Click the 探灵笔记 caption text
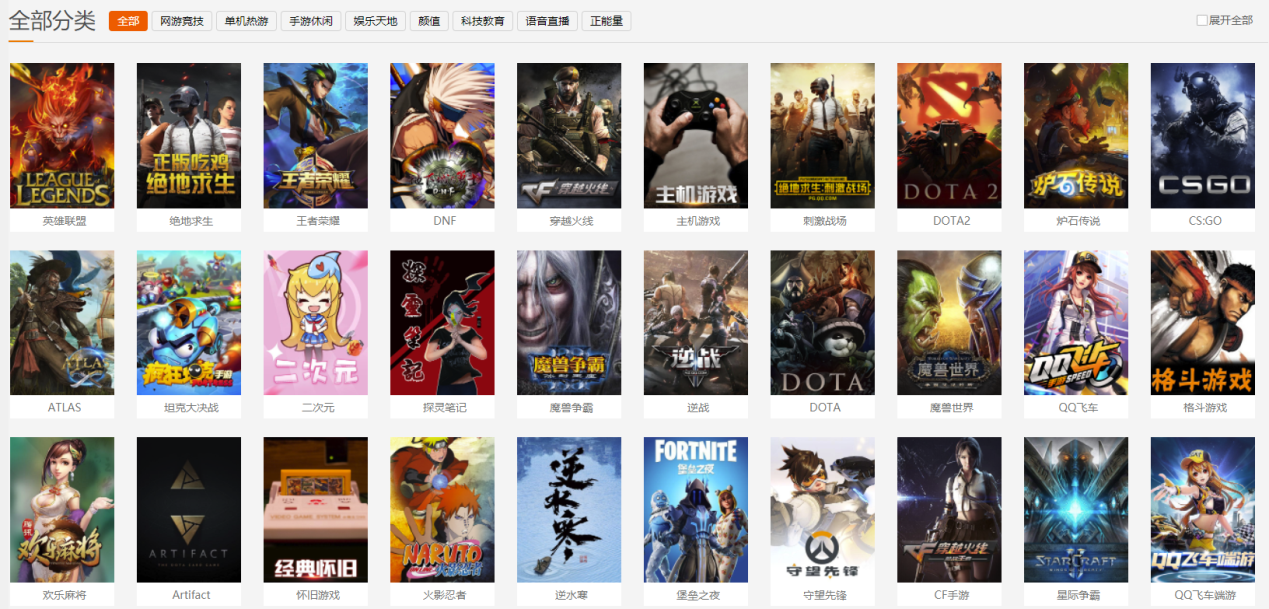Image resolution: width=1269 pixels, height=609 pixels. (x=444, y=408)
